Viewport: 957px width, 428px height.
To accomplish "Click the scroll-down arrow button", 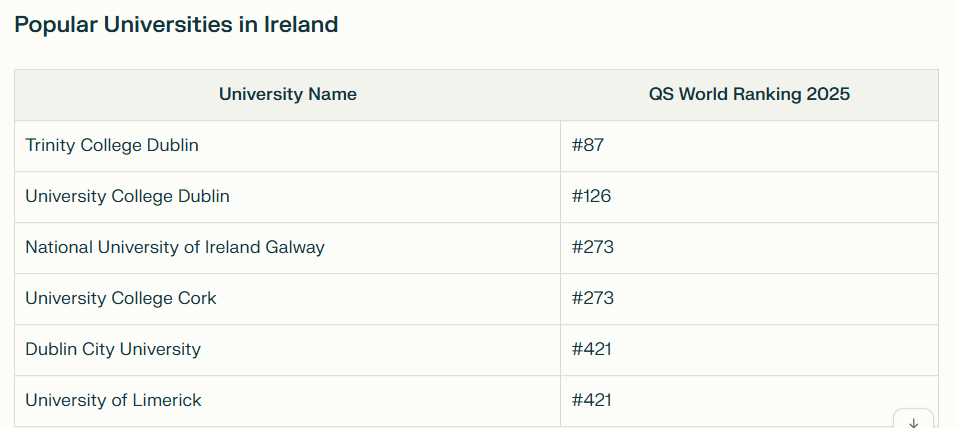I will [x=913, y=419].
